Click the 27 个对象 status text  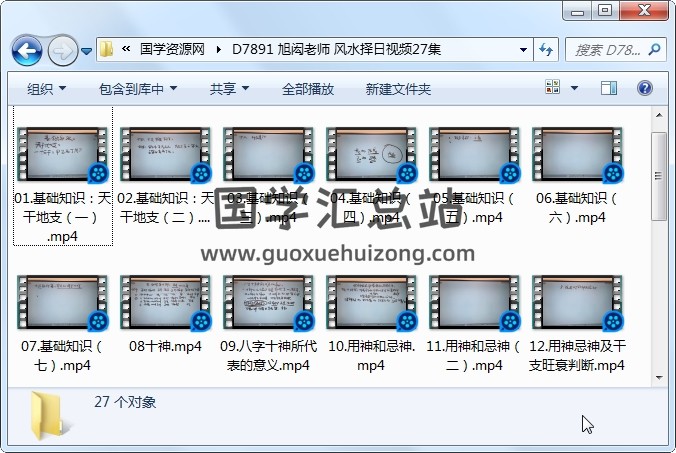125,402
